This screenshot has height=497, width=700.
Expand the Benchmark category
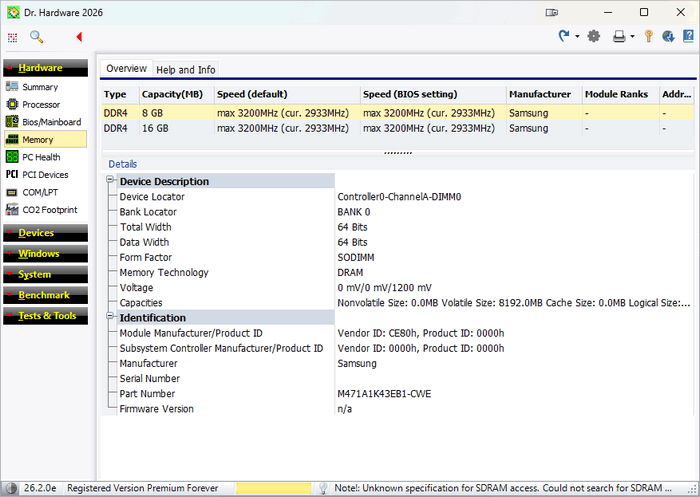[44, 295]
